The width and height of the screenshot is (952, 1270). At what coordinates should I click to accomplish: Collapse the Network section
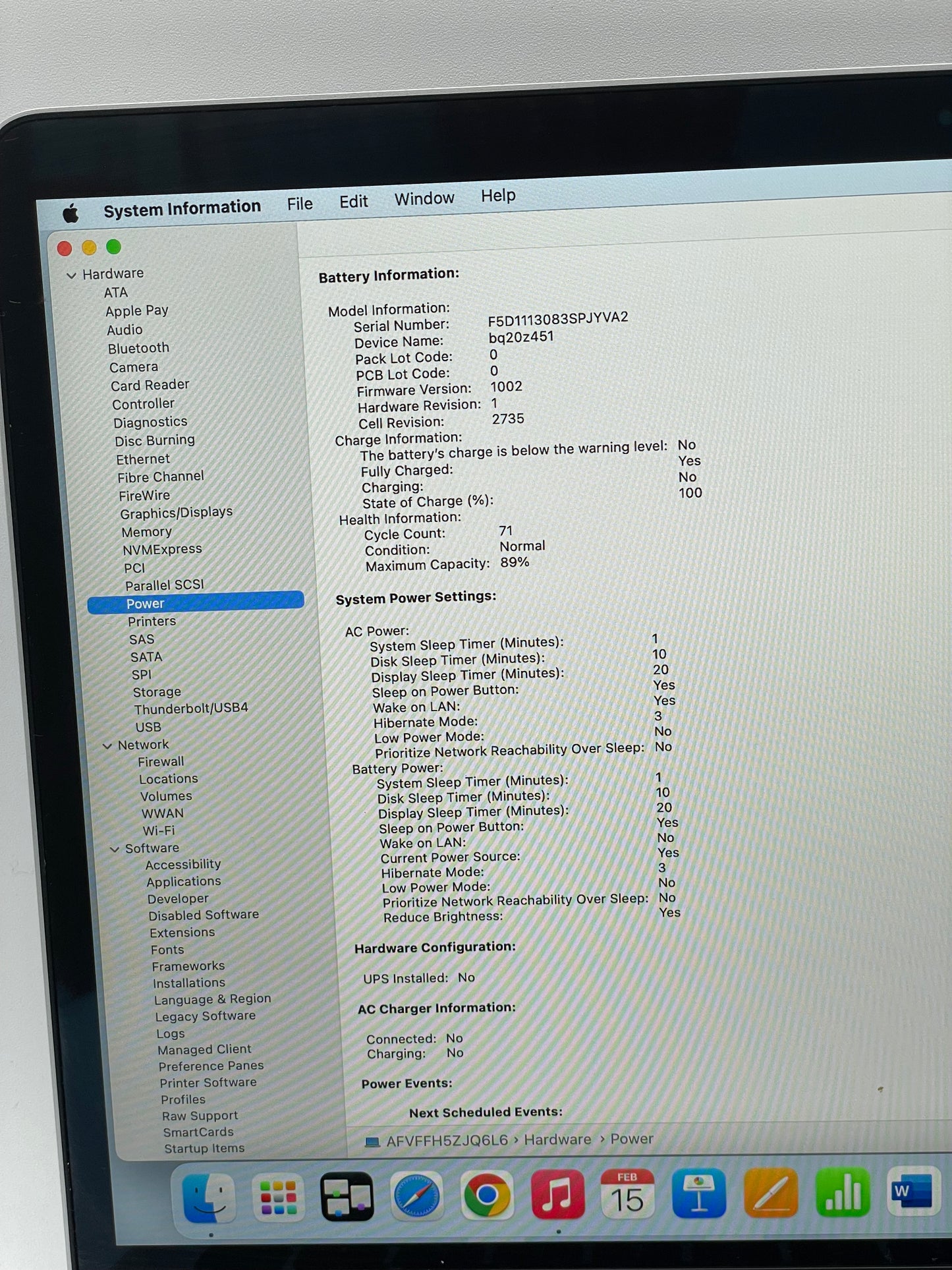coord(107,746)
